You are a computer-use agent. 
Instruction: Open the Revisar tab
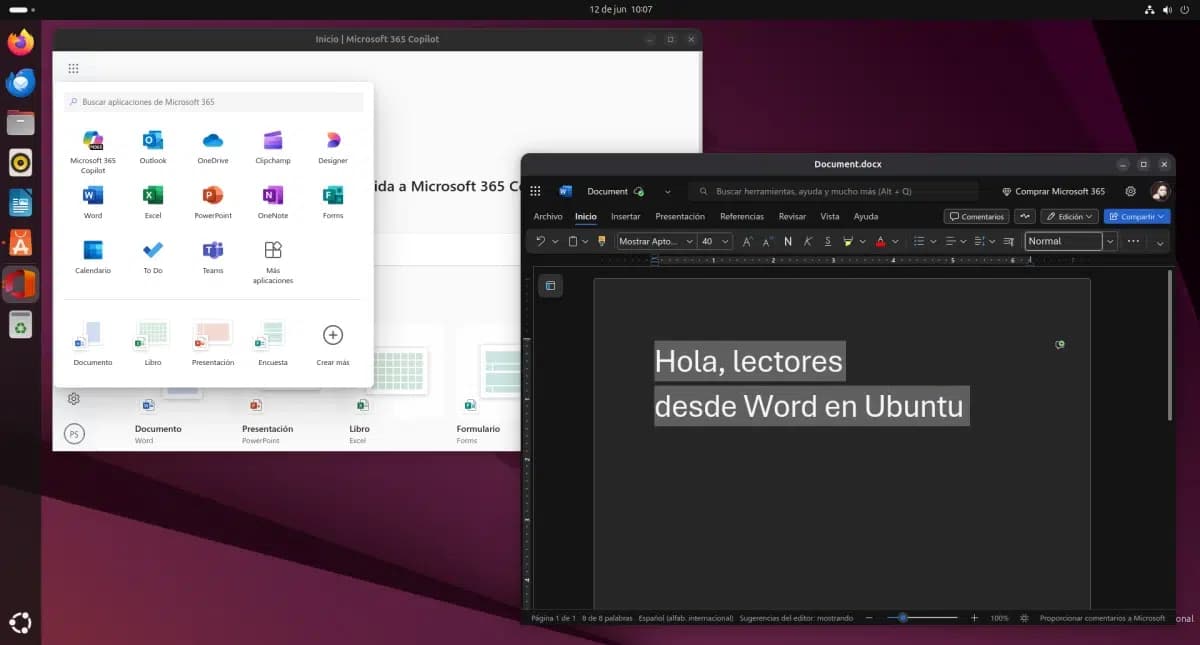point(792,216)
